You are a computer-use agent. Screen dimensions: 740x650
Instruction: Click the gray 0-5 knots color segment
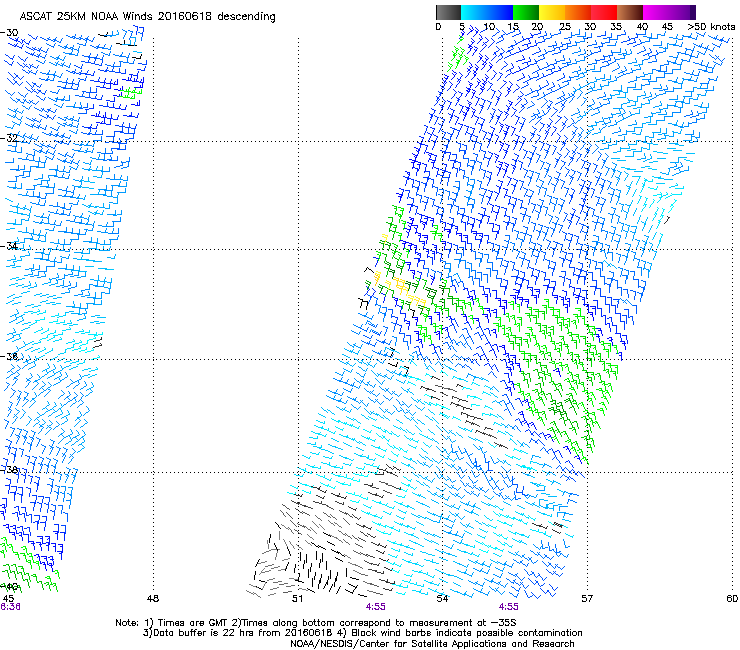coord(448,12)
